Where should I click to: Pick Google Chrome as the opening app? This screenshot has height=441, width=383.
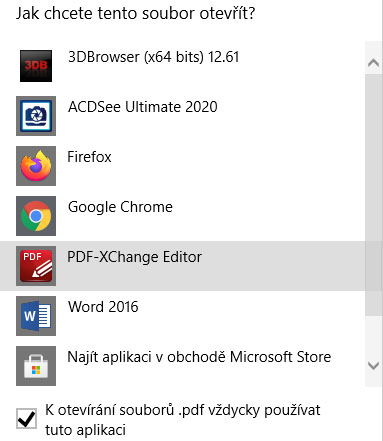pyautogui.click(x=182, y=216)
